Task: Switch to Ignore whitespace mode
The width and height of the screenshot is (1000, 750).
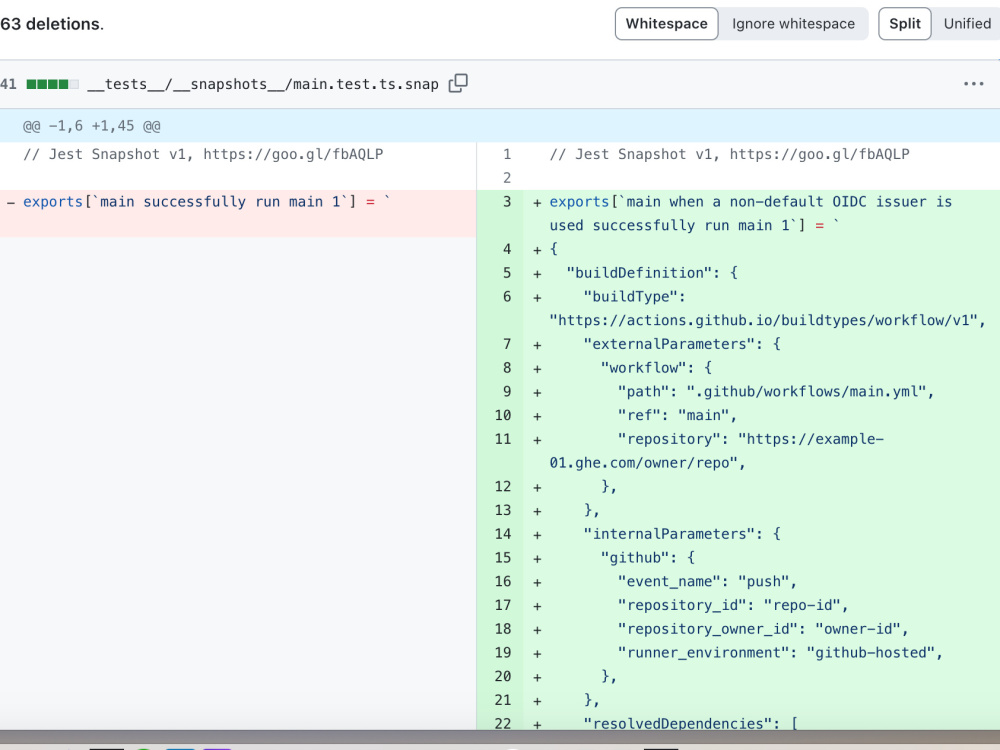Action: 793,24
